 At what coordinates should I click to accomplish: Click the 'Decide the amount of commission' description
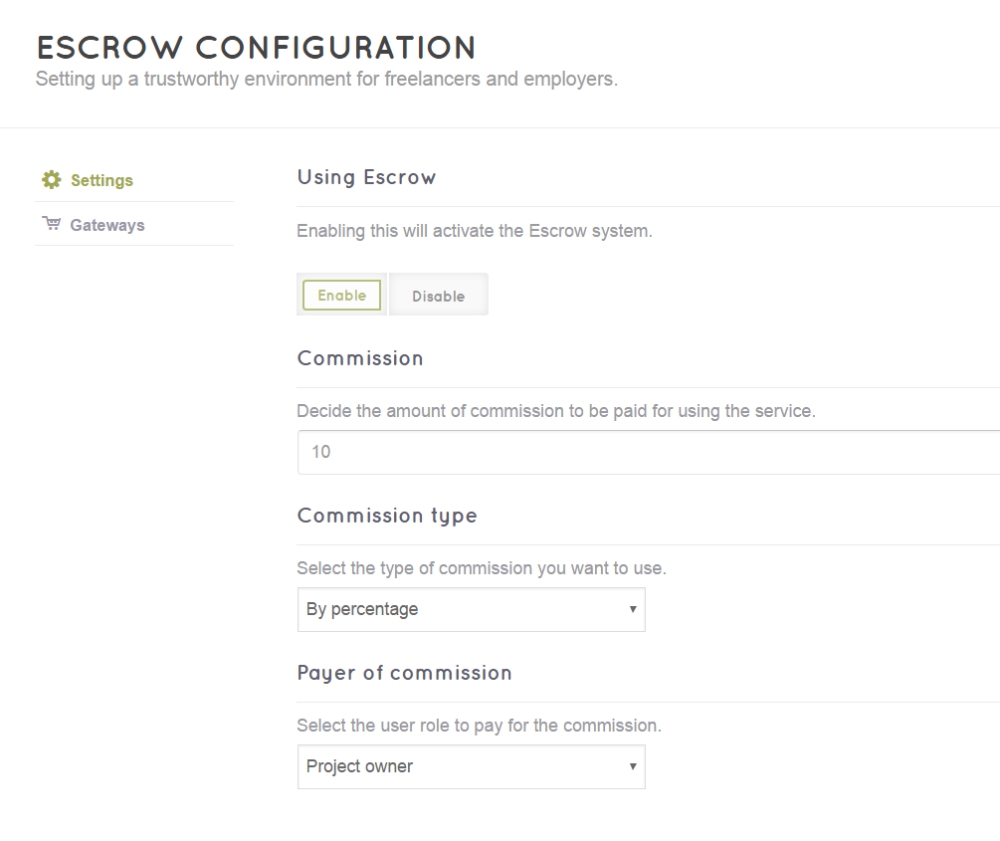556,411
